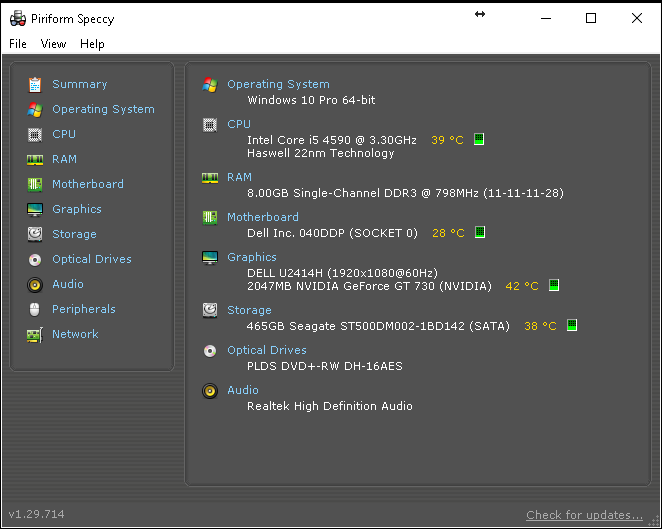Click the CPU chip icon in sidebar

(35, 134)
